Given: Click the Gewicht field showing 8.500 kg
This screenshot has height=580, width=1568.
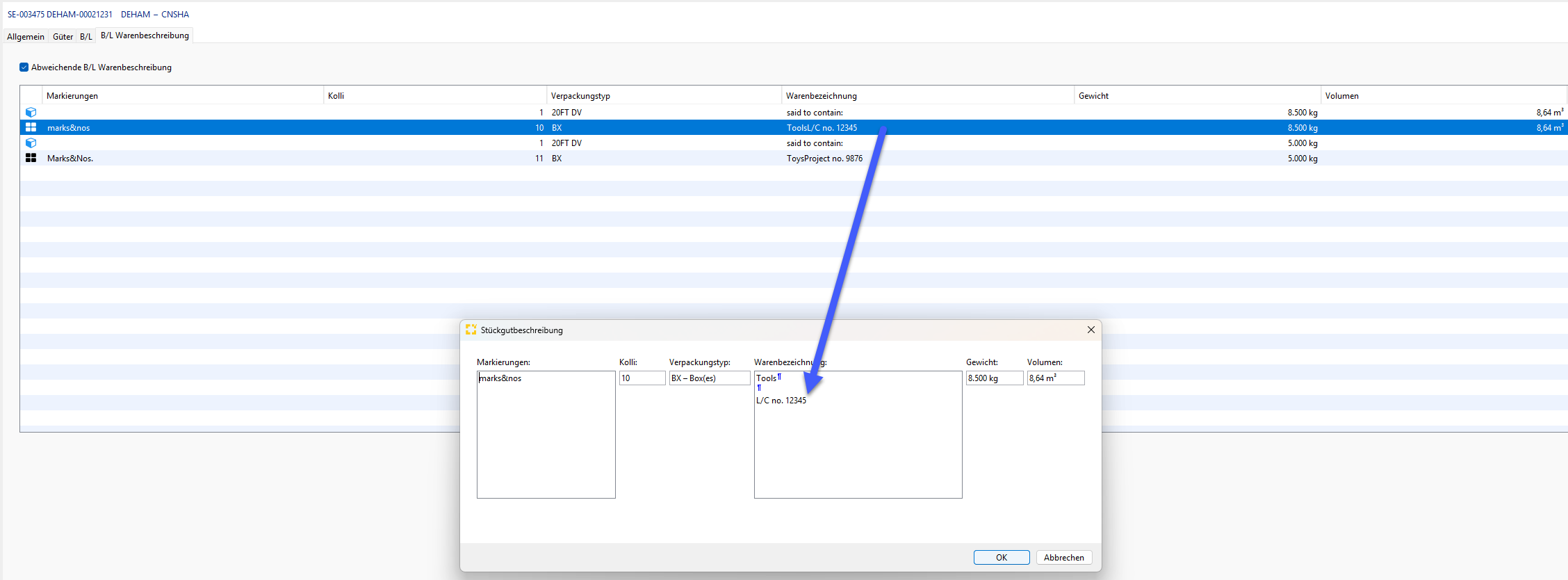Looking at the screenshot, I should pos(994,378).
